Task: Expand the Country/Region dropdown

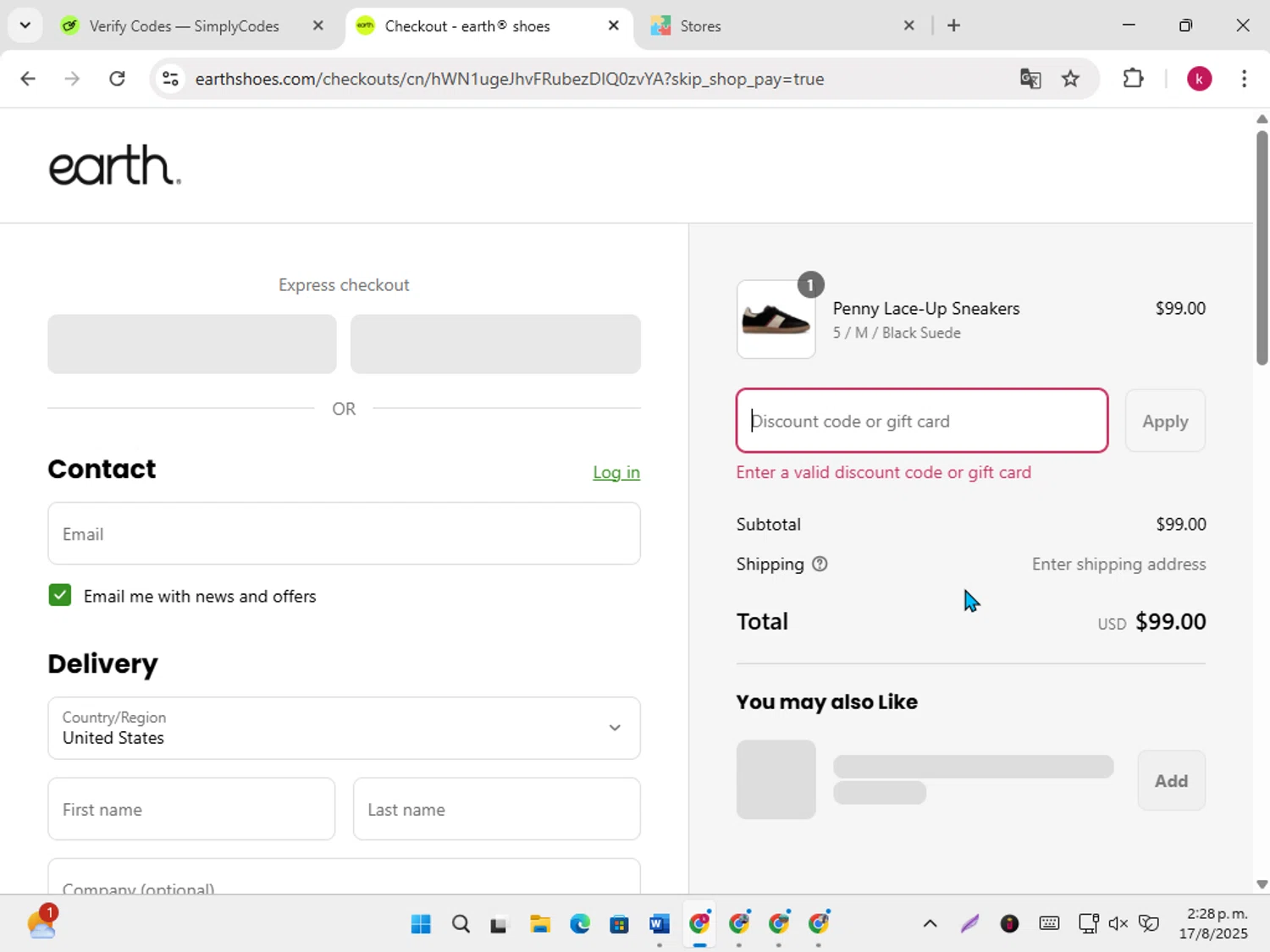Action: [344, 728]
